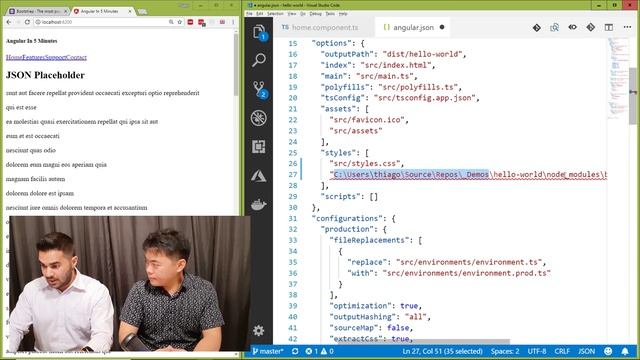Viewport: 640px width, 360px height.
Task: Open the Debug view in activity bar
Action: point(259,118)
